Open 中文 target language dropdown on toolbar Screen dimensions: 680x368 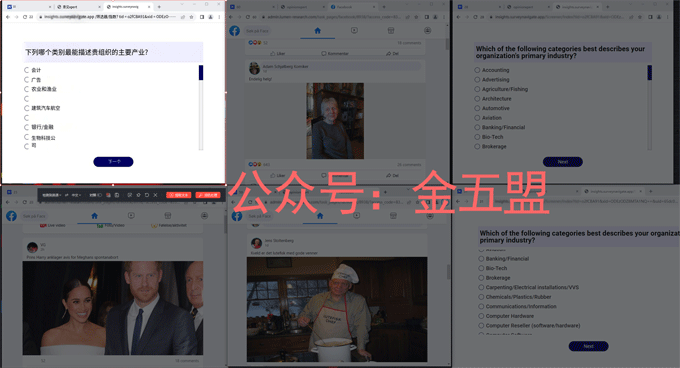76,195
